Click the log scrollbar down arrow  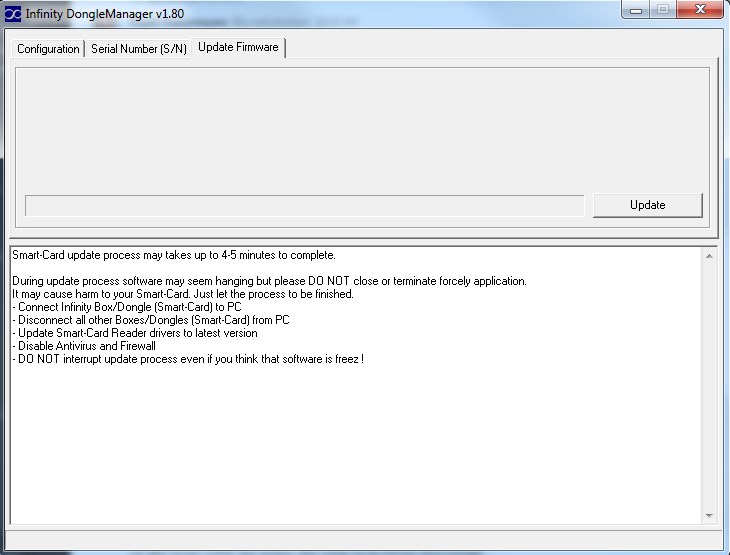(709, 516)
